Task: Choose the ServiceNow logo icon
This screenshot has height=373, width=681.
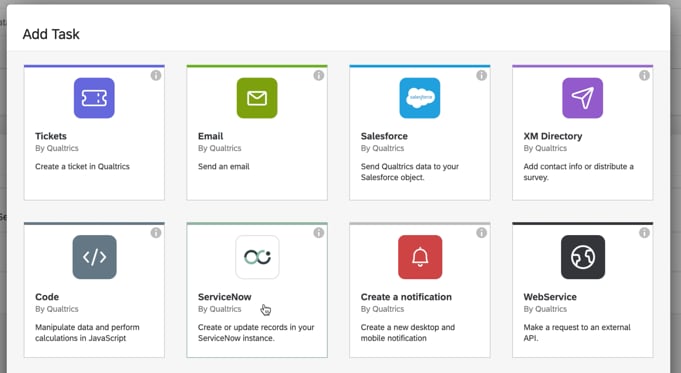Action: click(258, 257)
